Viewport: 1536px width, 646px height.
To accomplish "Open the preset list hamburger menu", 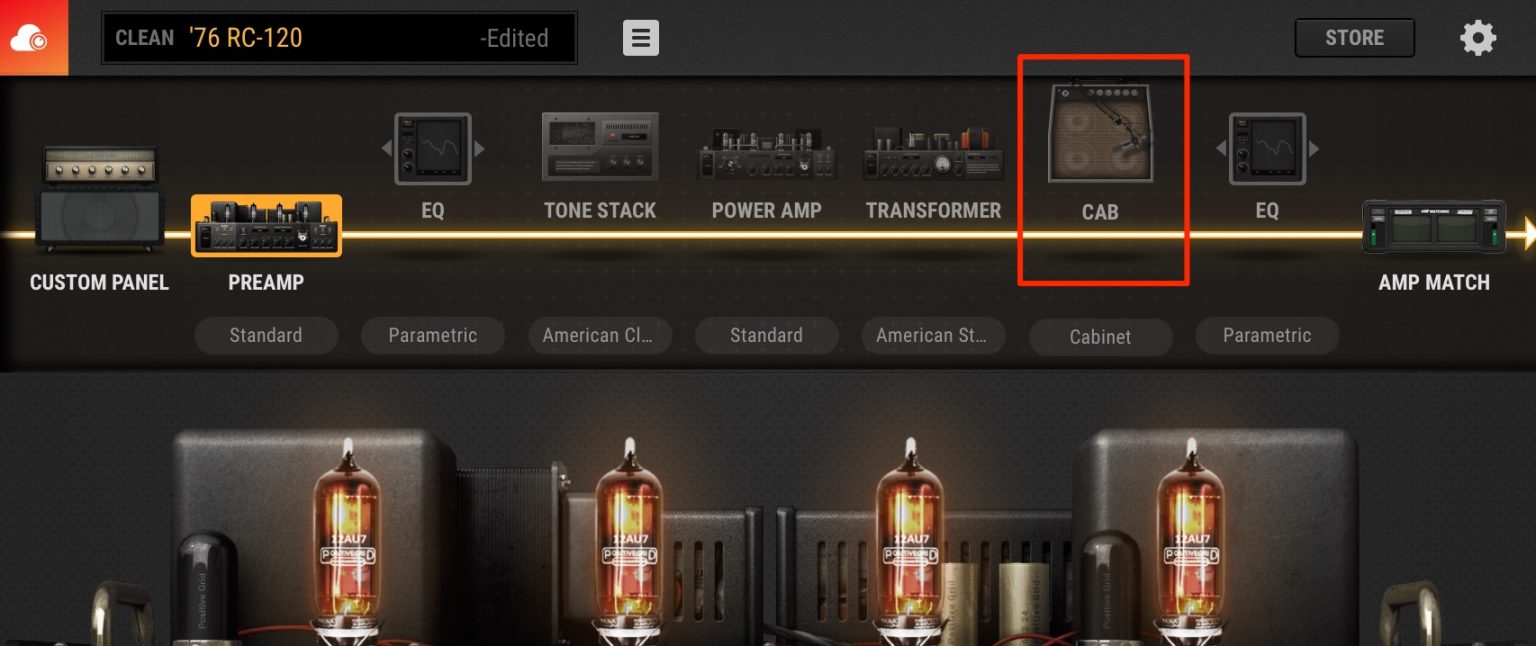I will click(x=641, y=38).
